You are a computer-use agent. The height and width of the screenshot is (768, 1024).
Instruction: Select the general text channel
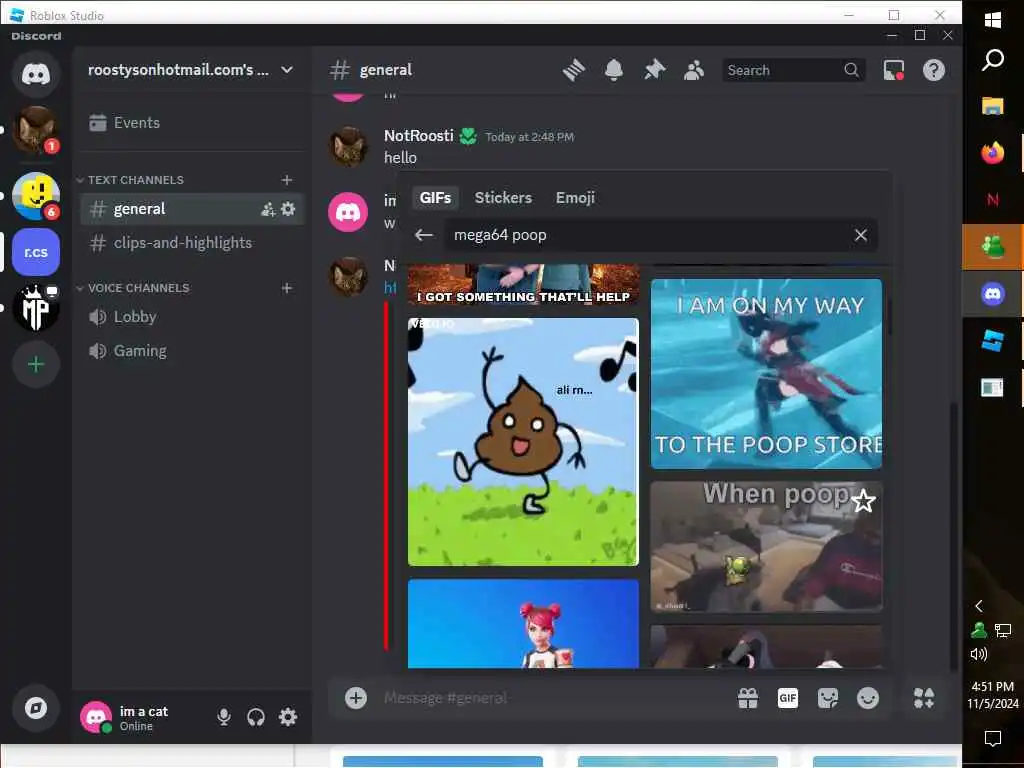point(191,209)
